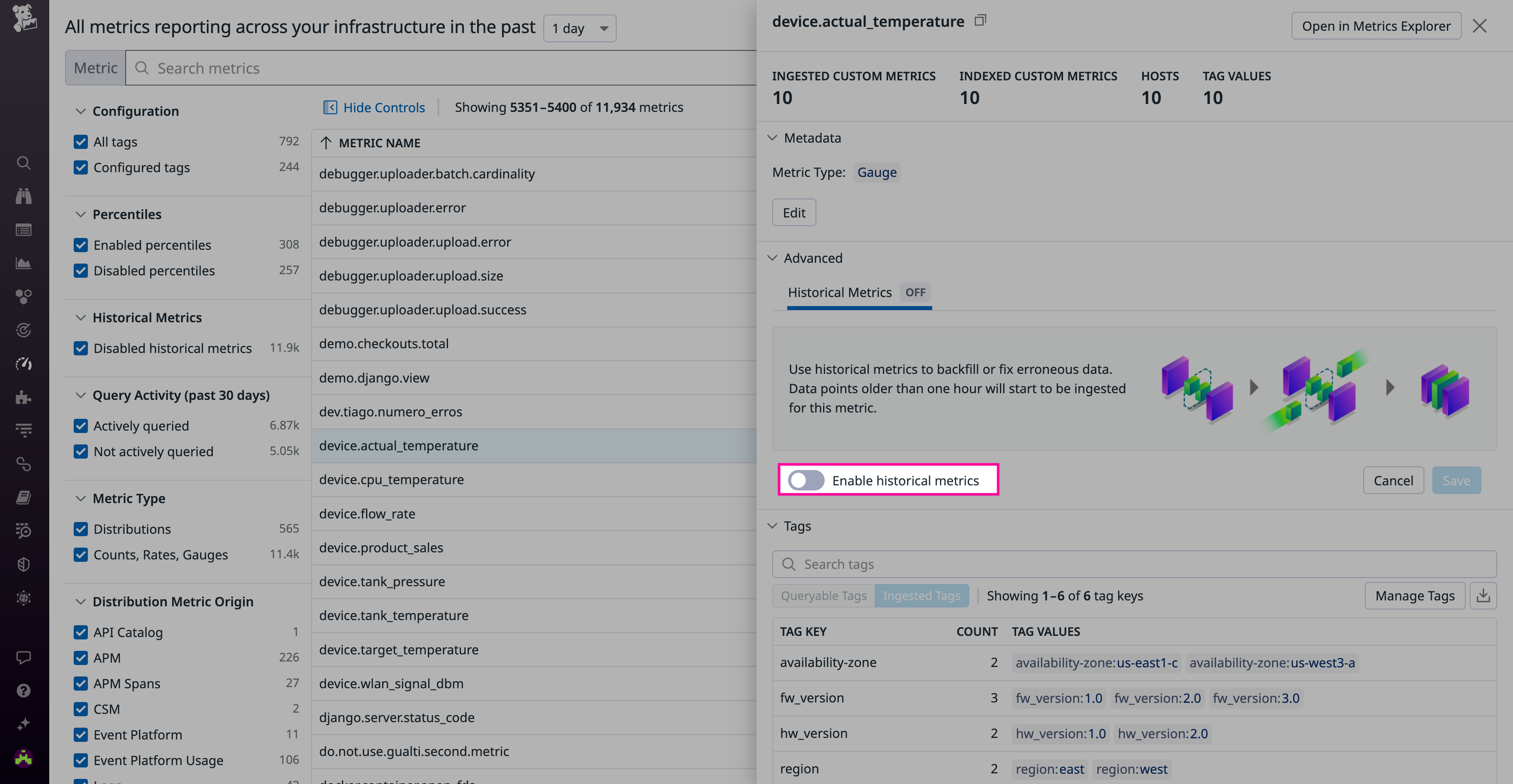
Task: Collapse the Distribution Metric Origin section
Action: click(x=80, y=601)
